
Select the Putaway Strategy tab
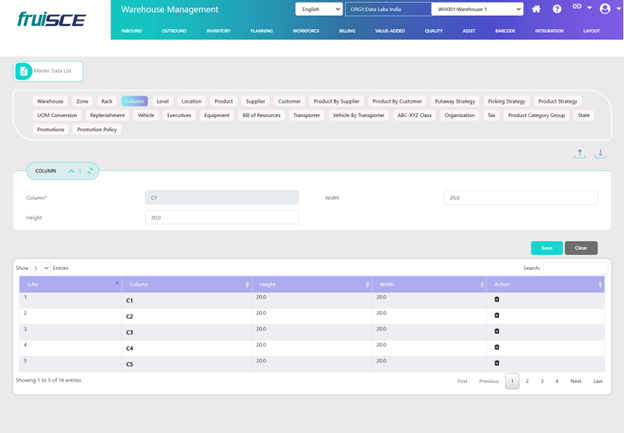point(455,101)
